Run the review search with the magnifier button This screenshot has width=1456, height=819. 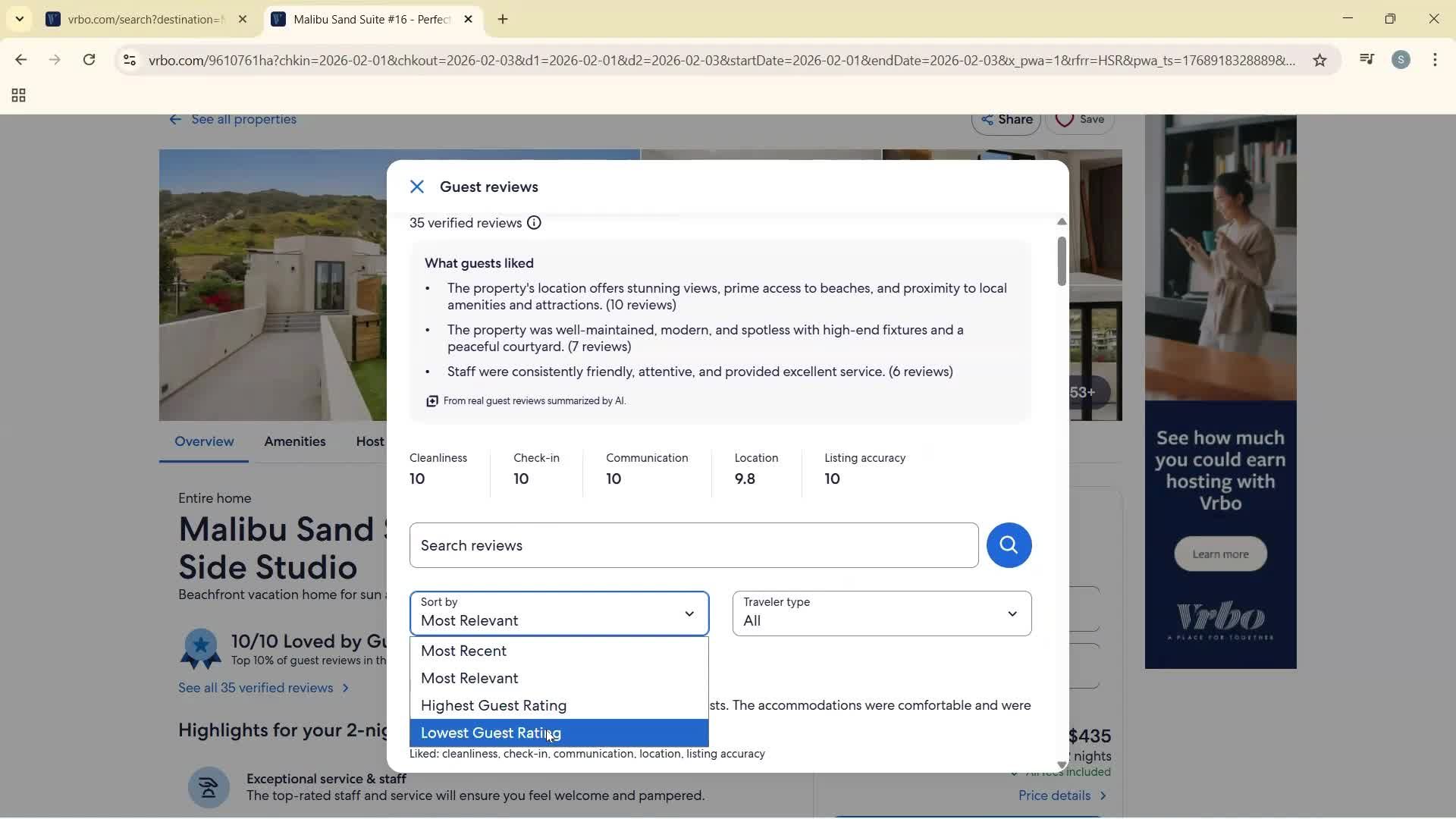pos(1009,545)
